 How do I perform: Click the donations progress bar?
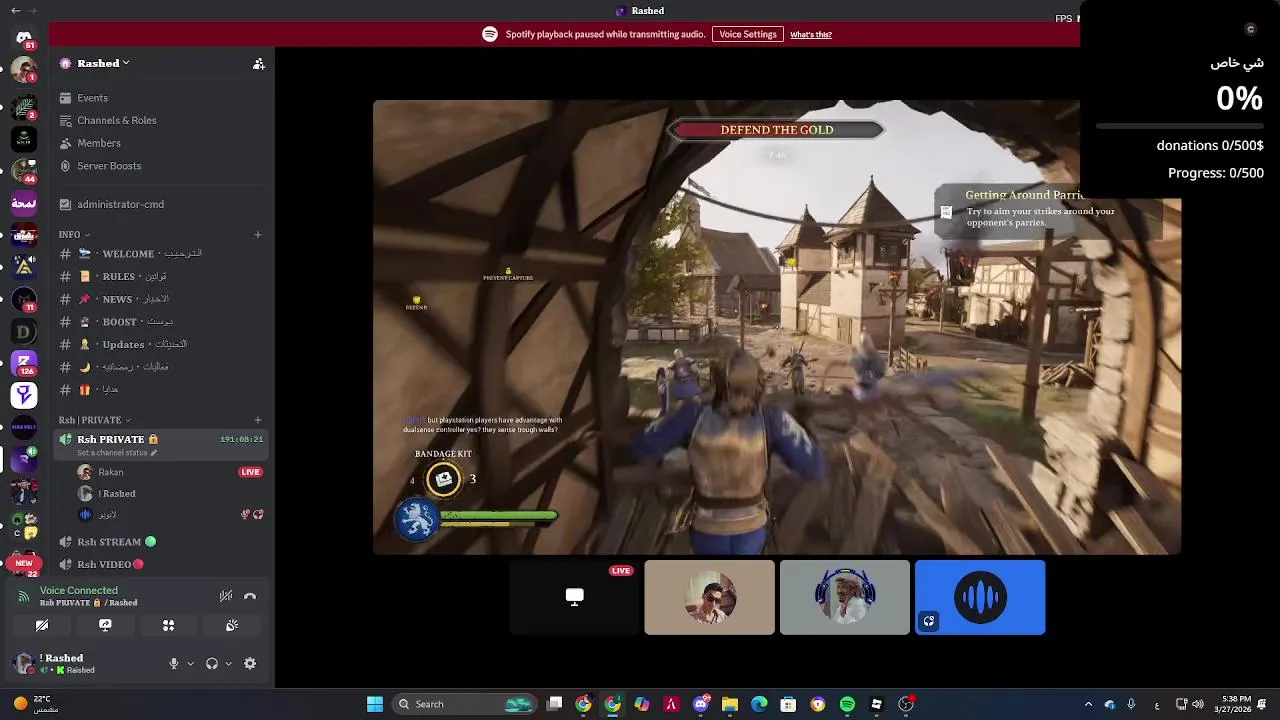pos(1180,126)
